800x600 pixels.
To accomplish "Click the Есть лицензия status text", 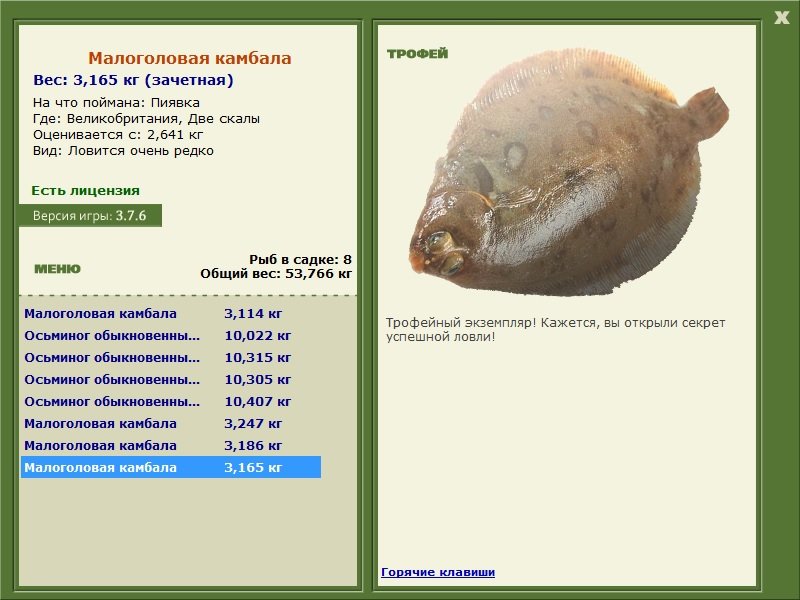I will [x=85, y=190].
